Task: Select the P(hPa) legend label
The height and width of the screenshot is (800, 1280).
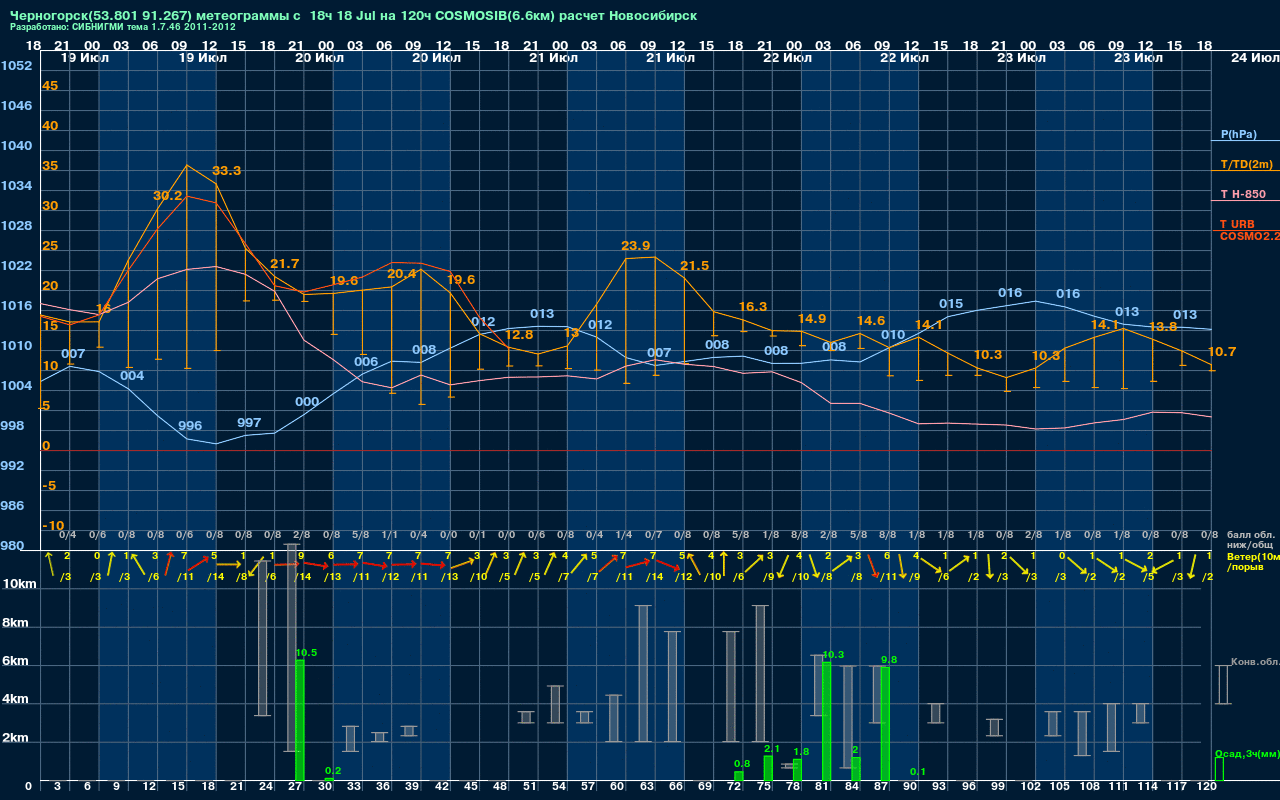Action: point(1238,134)
